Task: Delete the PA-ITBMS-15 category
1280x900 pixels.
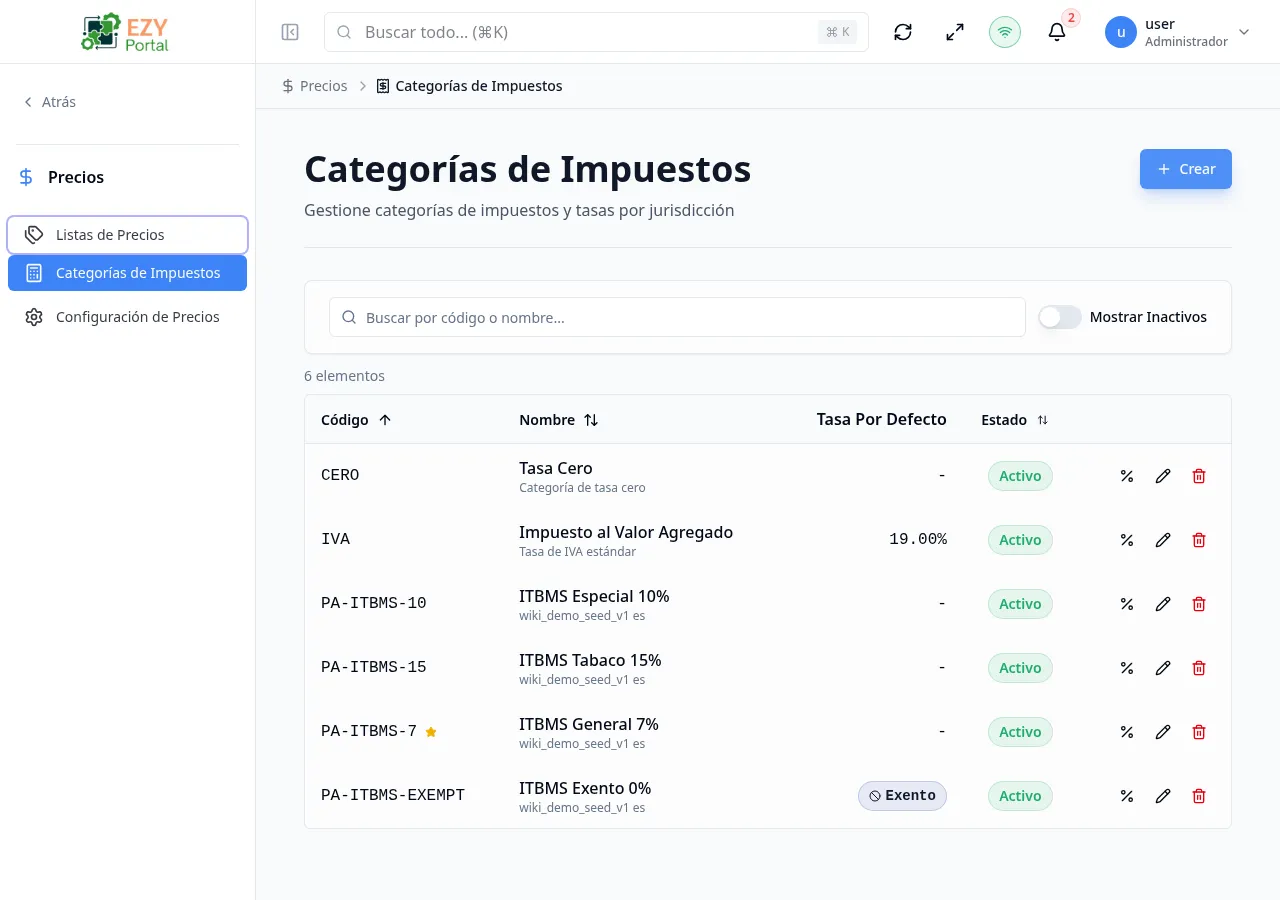Action: point(1199,668)
